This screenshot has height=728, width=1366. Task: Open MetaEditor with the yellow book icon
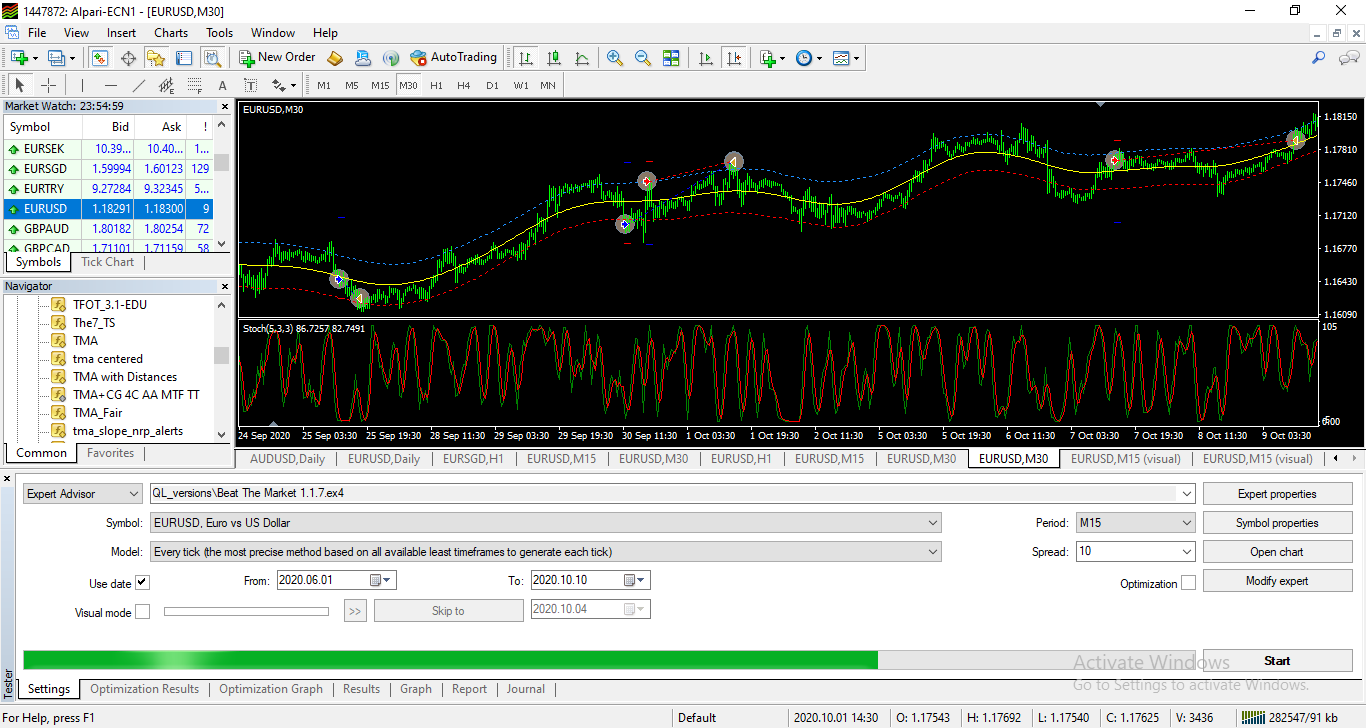coord(335,58)
